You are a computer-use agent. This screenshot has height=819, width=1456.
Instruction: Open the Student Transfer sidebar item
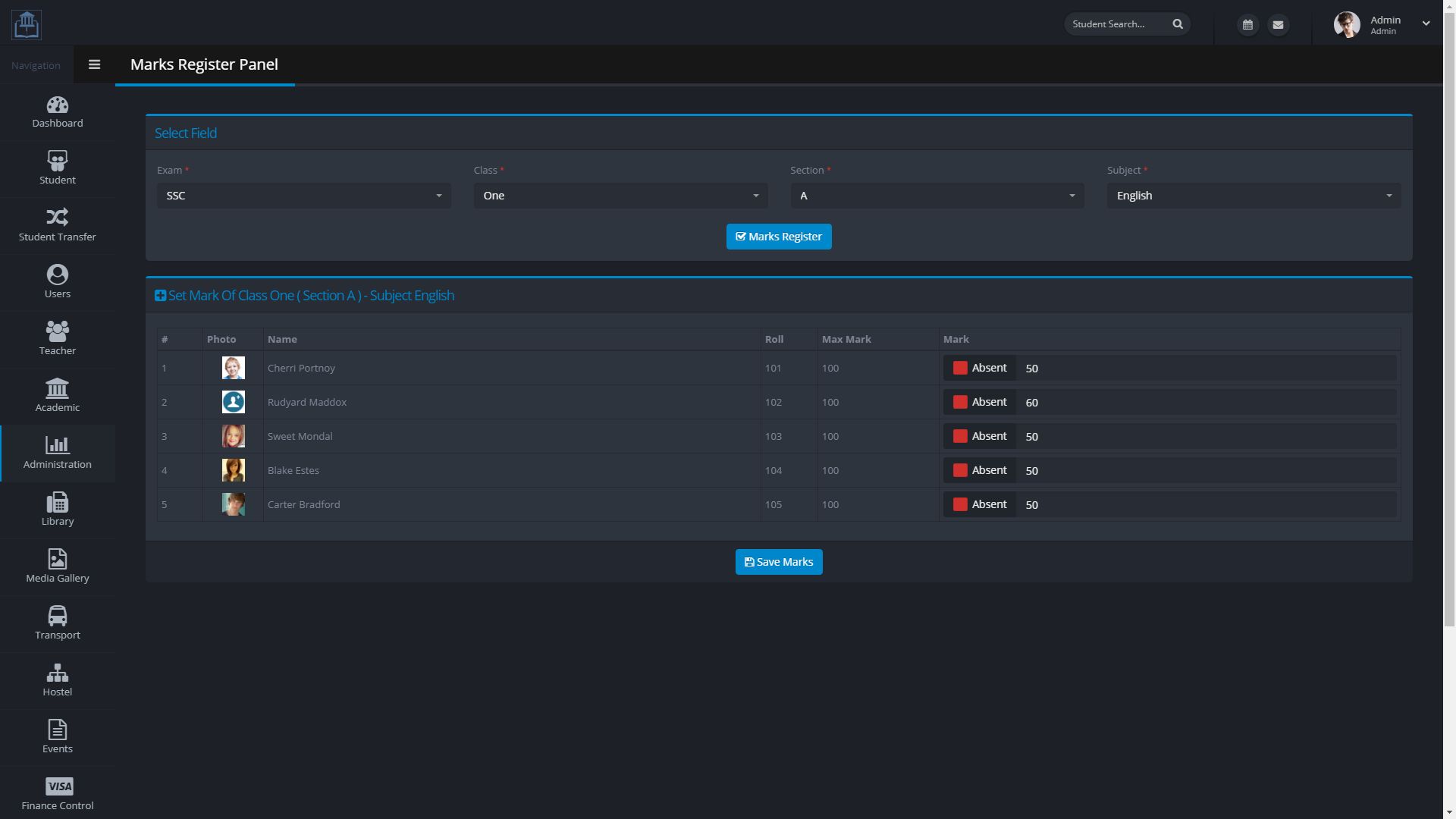[58, 225]
